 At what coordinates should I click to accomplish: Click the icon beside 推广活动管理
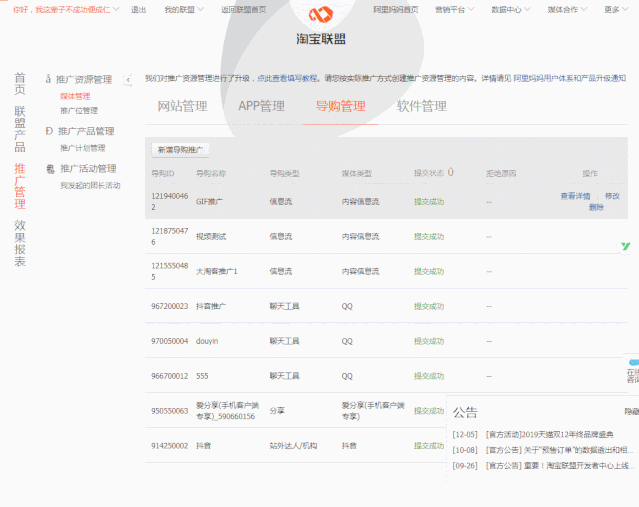tap(50, 169)
